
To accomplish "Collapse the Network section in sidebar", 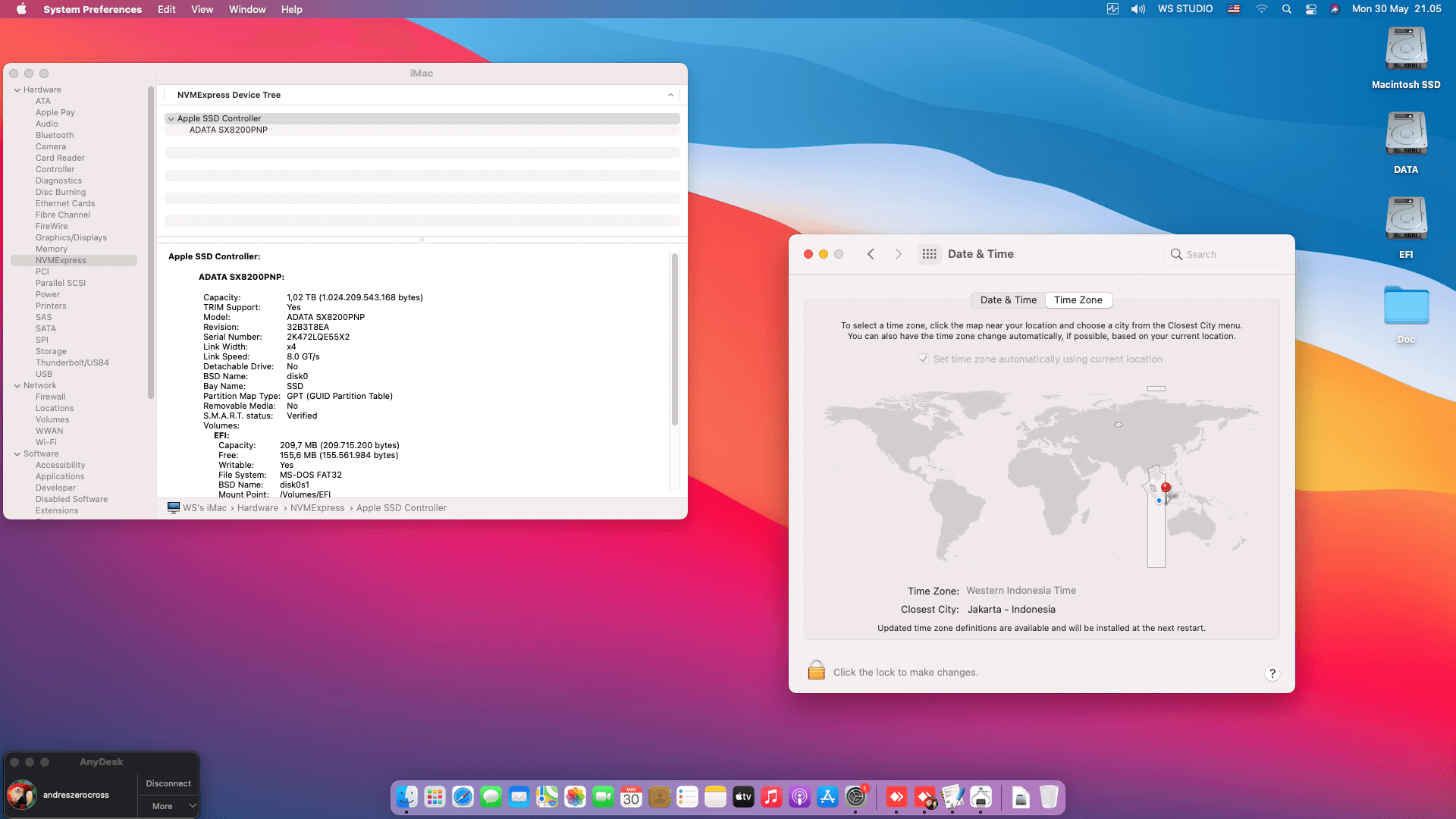I will pos(17,385).
